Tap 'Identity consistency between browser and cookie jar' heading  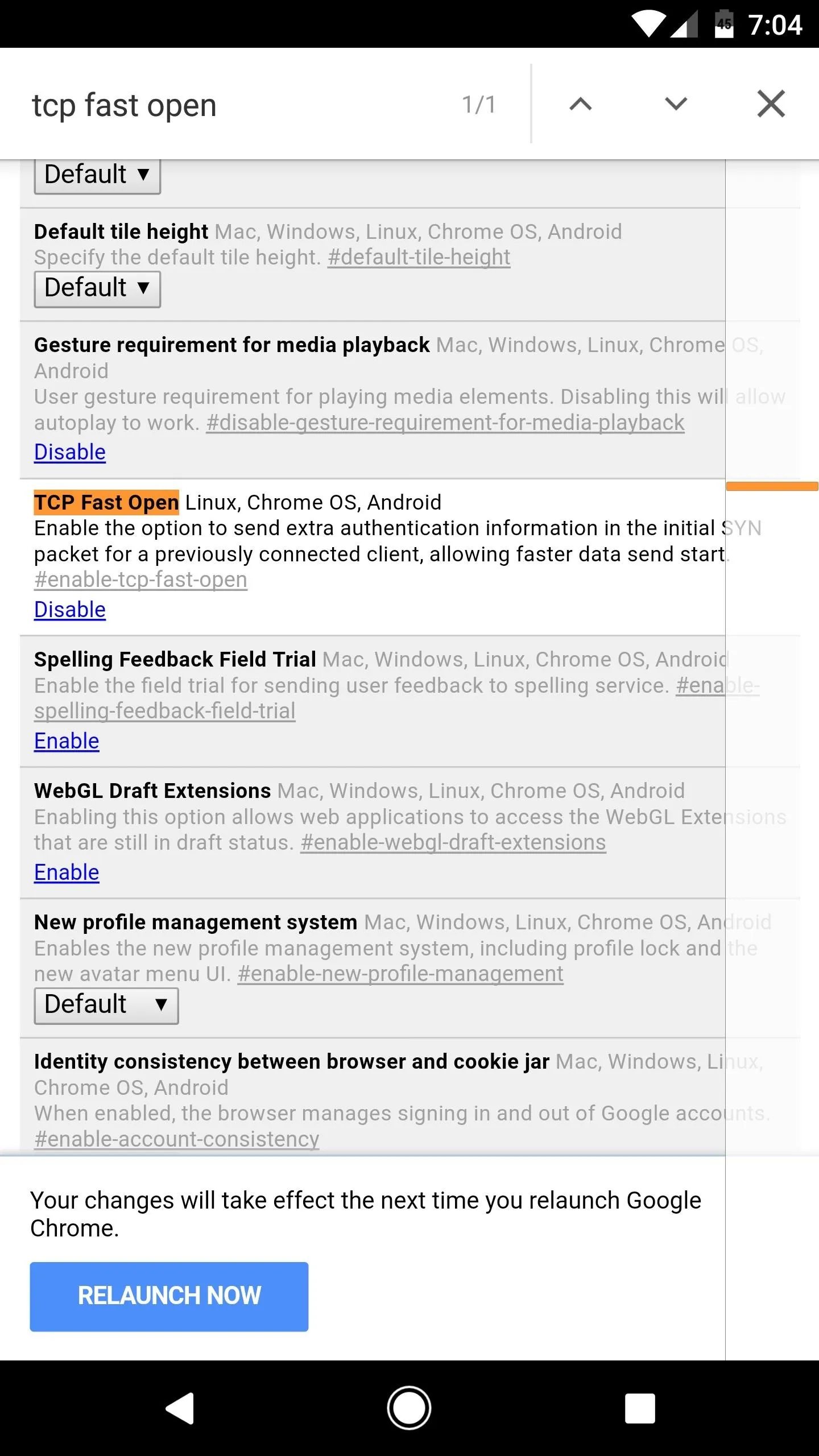(x=292, y=1061)
